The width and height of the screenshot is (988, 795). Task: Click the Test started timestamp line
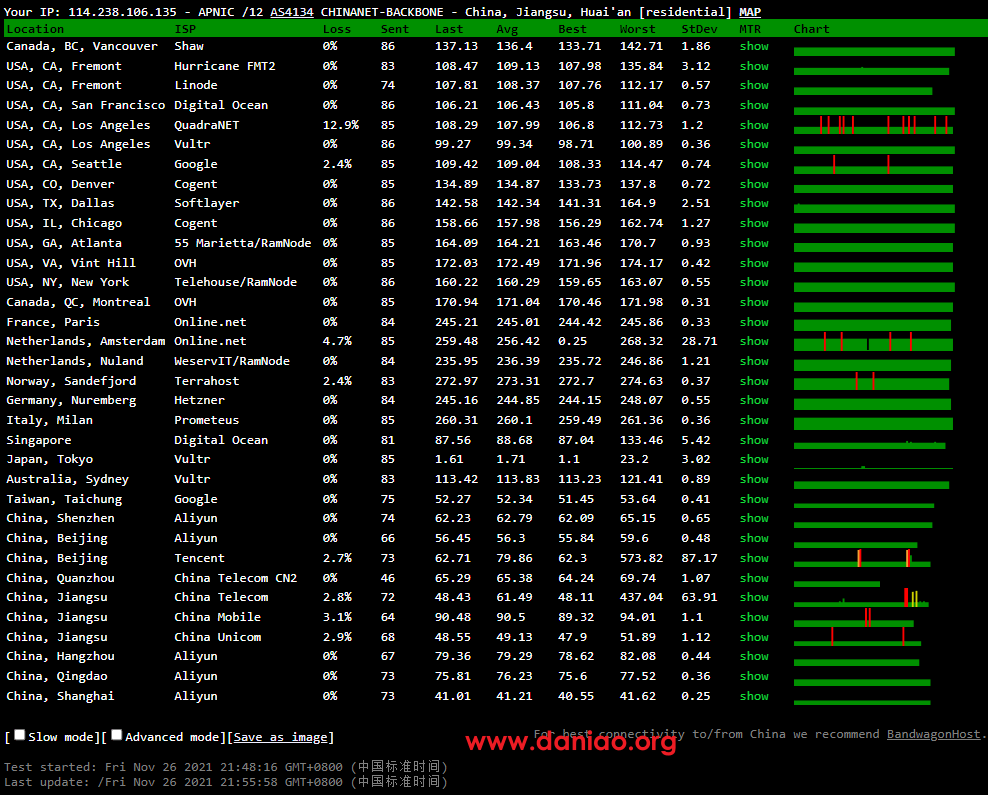pos(226,767)
